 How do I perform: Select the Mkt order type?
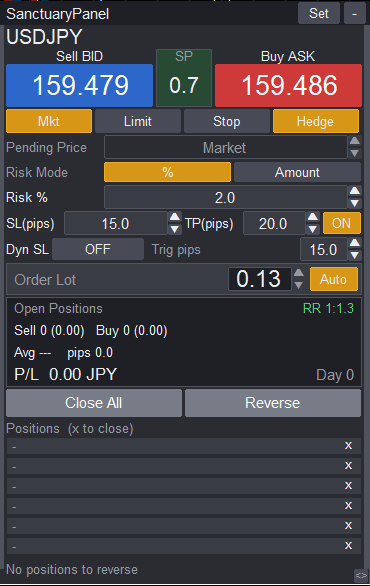[49, 121]
